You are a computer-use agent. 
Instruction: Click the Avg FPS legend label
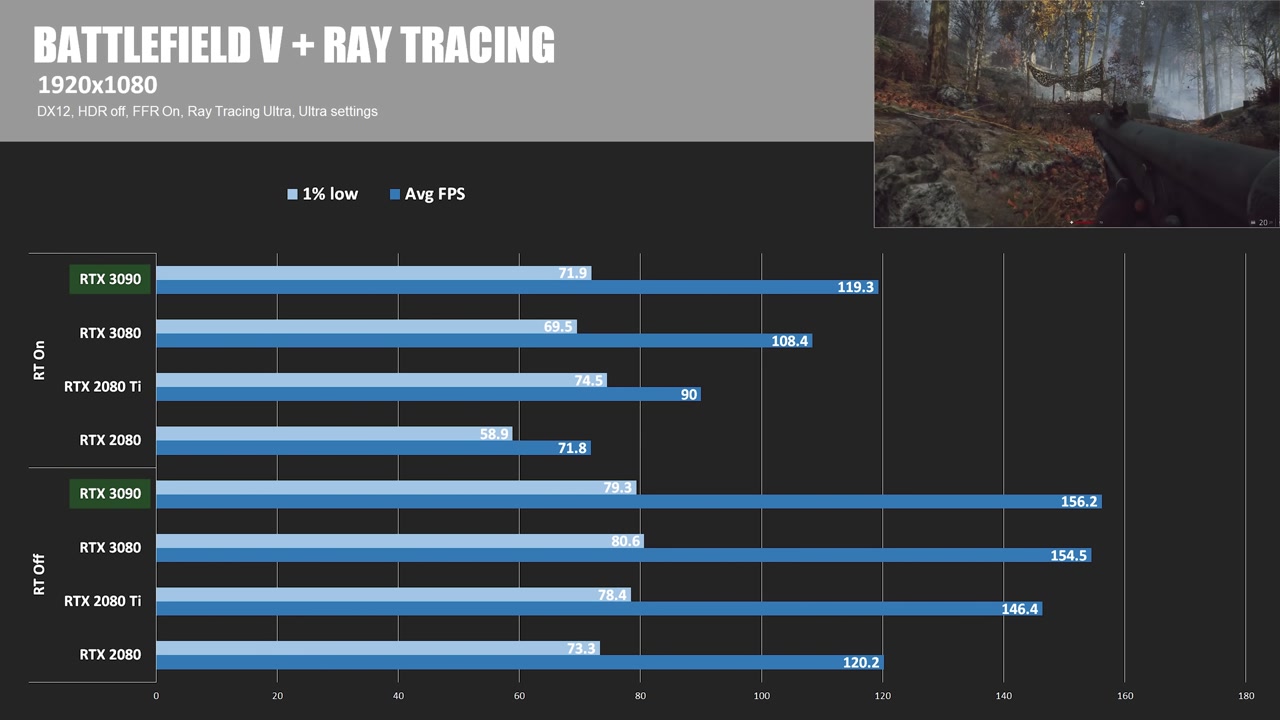point(435,194)
